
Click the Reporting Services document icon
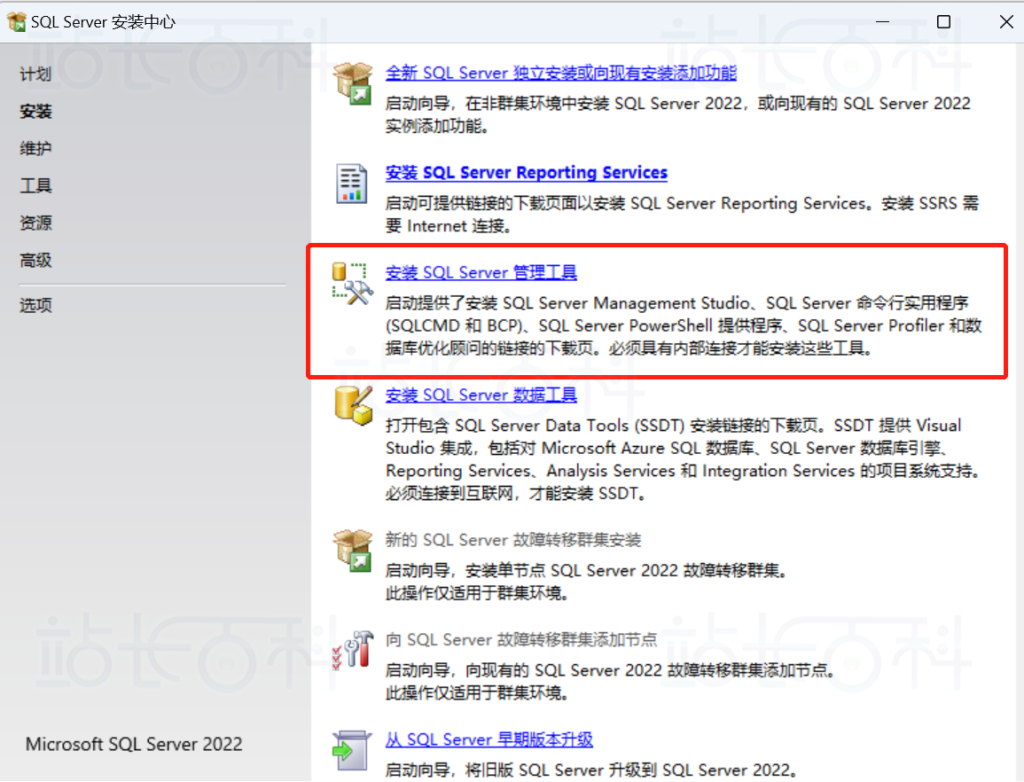[351, 184]
